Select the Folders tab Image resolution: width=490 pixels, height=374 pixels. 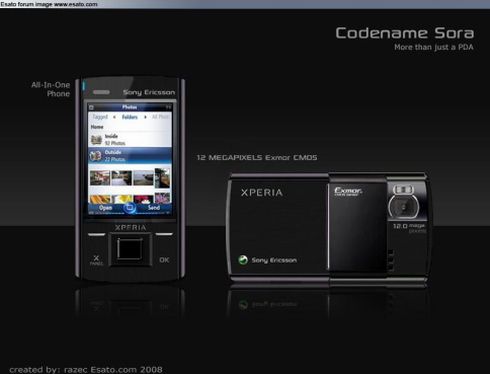point(130,117)
